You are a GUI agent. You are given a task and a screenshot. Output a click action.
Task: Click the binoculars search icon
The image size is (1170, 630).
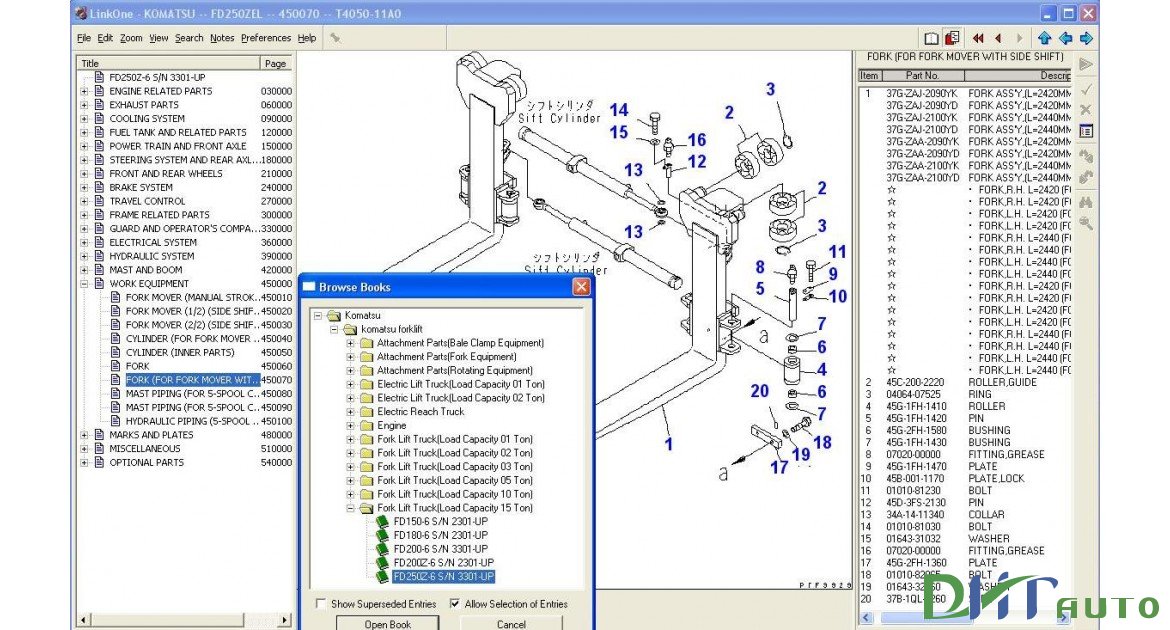(1086, 202)
